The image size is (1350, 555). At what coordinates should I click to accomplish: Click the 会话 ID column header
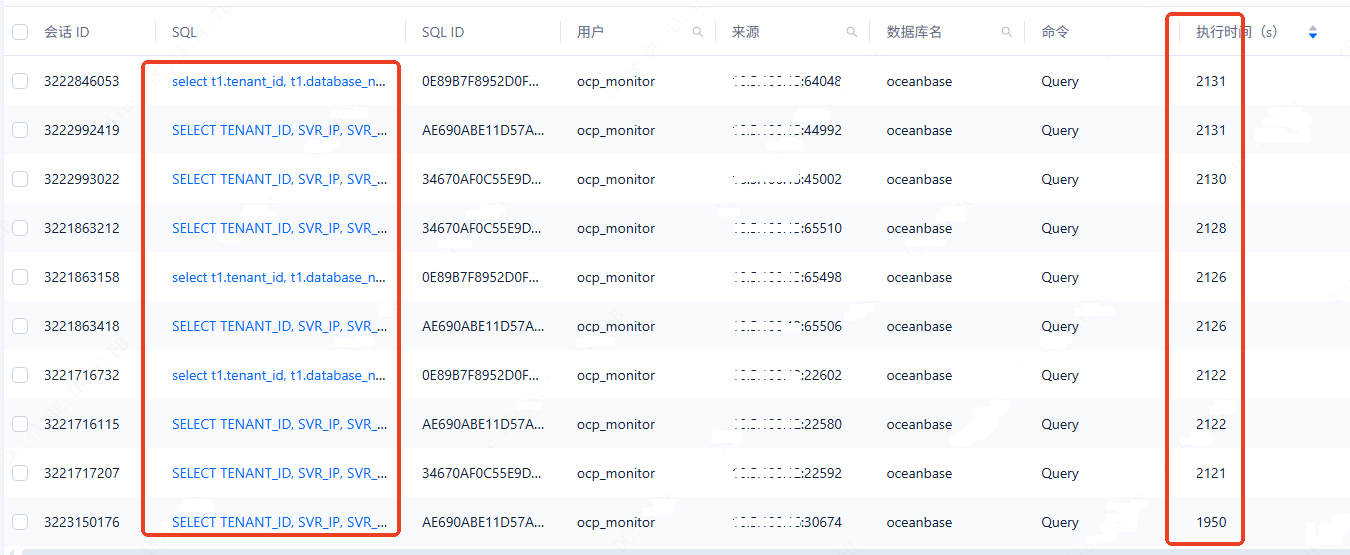click(x=66, y=32)
